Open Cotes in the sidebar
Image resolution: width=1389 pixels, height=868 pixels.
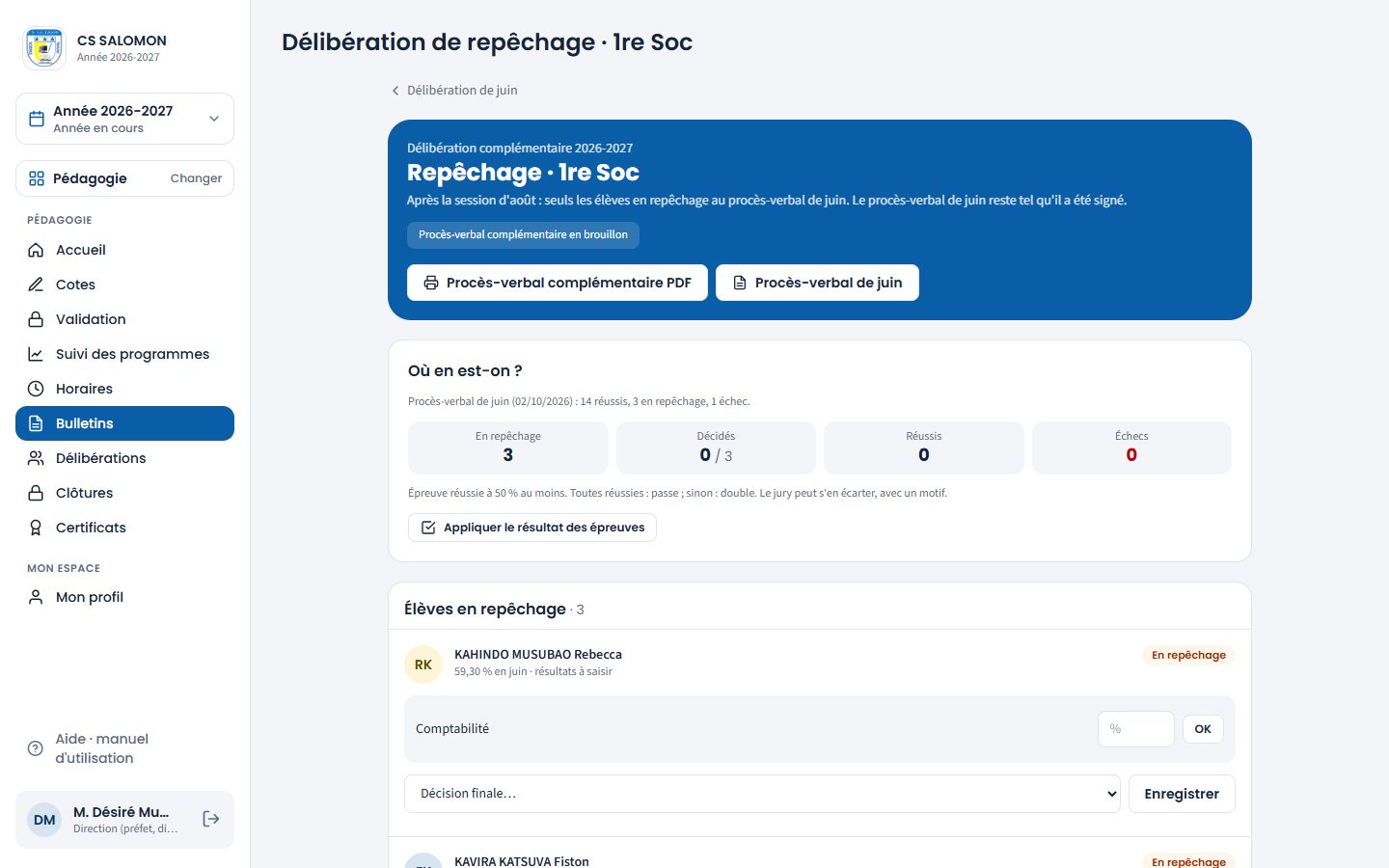(x=124, y=285)
